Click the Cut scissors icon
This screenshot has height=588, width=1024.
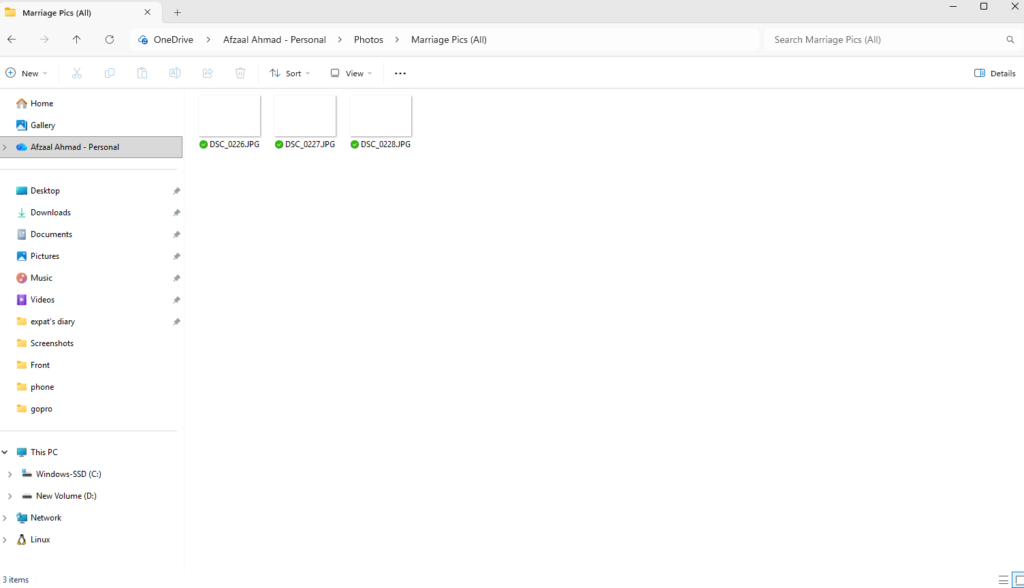tap(76, 73)
